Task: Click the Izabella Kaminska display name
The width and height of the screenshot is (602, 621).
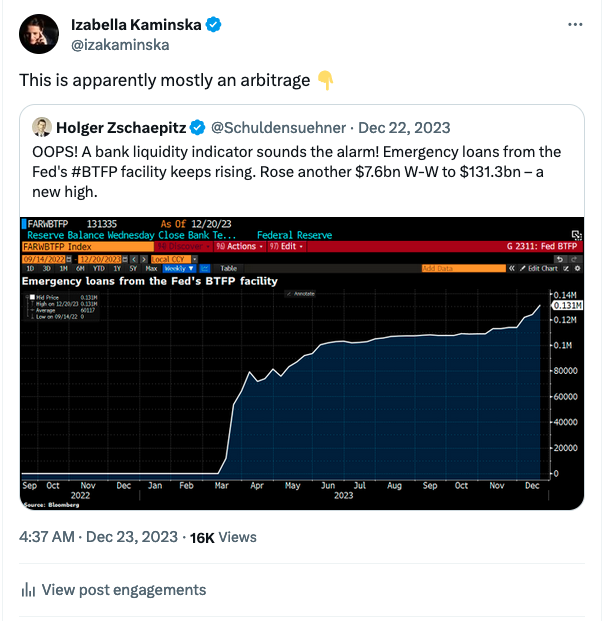Action: point(136,25)
